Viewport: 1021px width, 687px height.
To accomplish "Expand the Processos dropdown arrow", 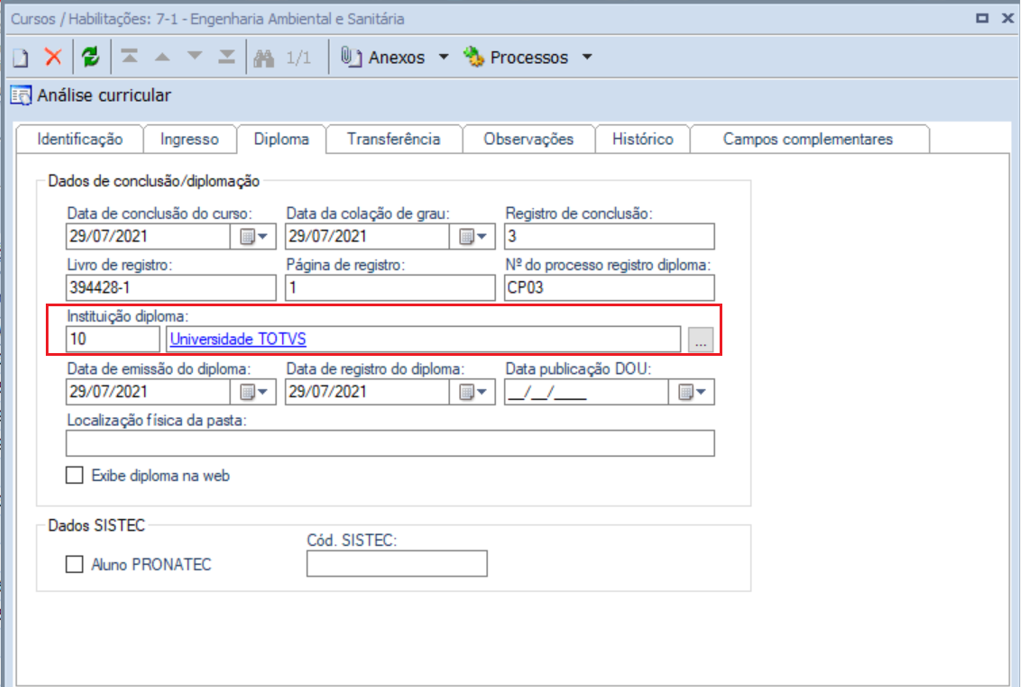I will 587,57.
